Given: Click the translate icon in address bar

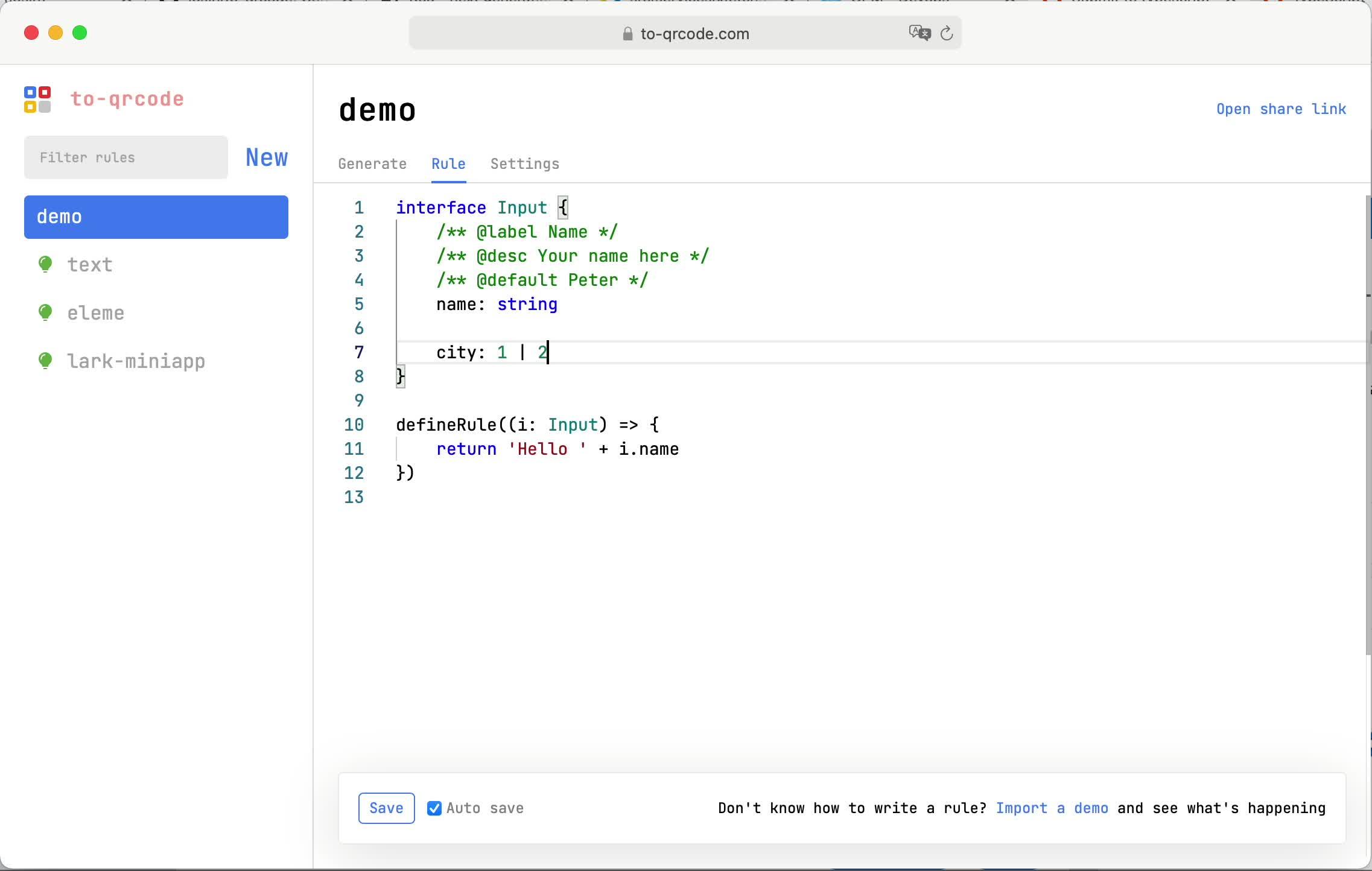Looking at the screenshot, I should [x=919, y=33].
